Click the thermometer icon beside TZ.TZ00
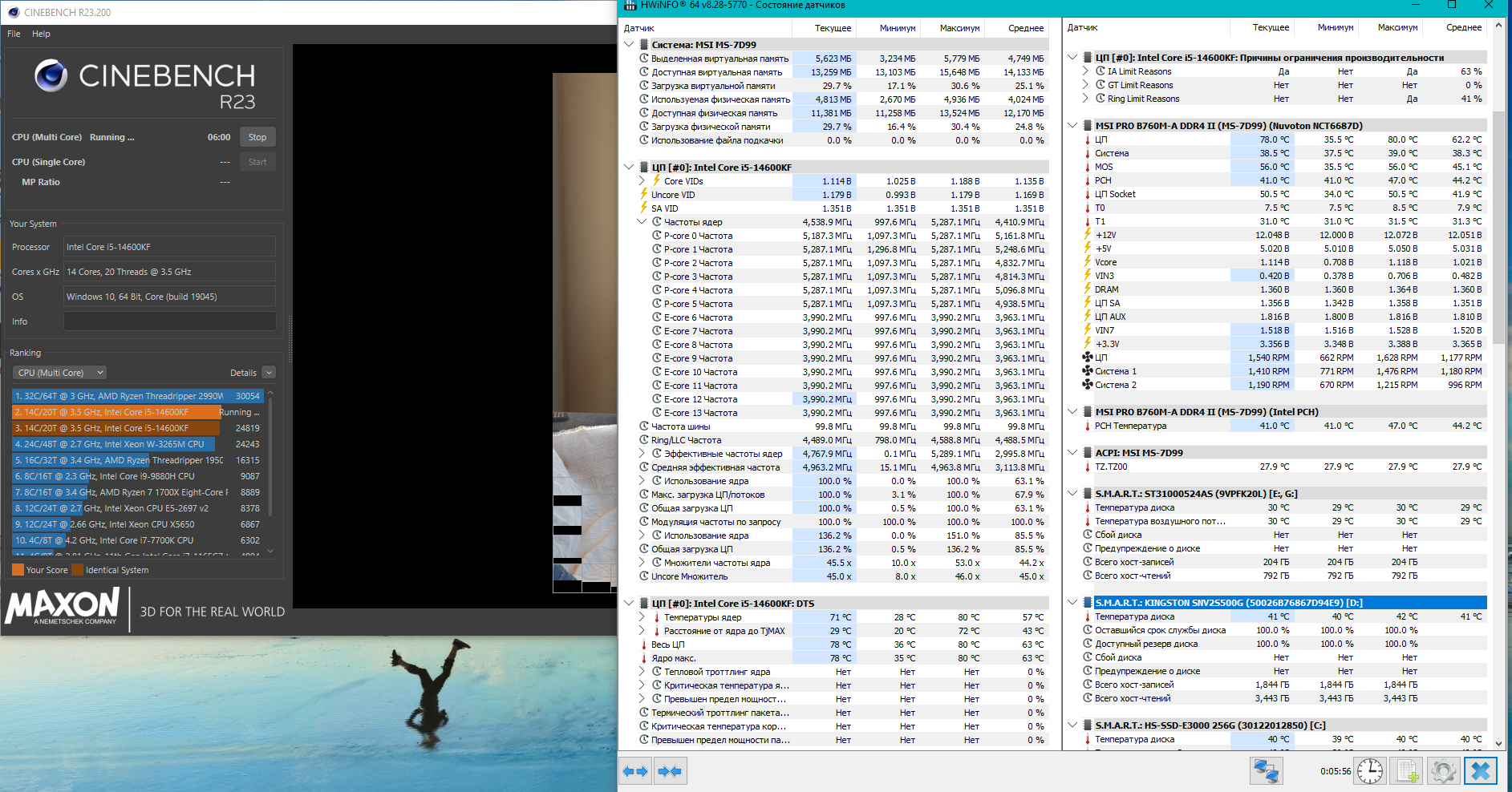 coord(1088,467)
